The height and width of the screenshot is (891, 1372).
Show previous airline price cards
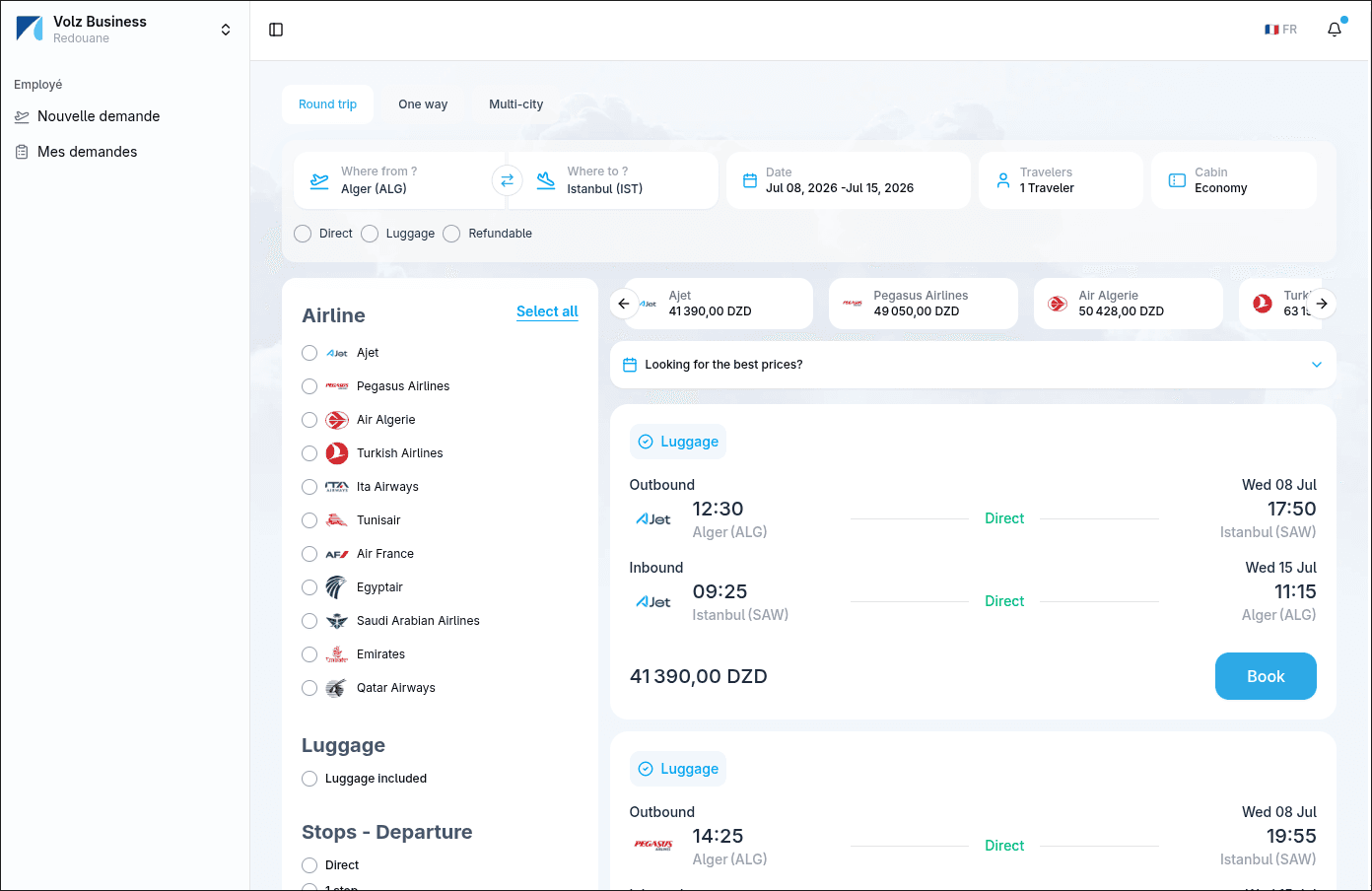624,304
